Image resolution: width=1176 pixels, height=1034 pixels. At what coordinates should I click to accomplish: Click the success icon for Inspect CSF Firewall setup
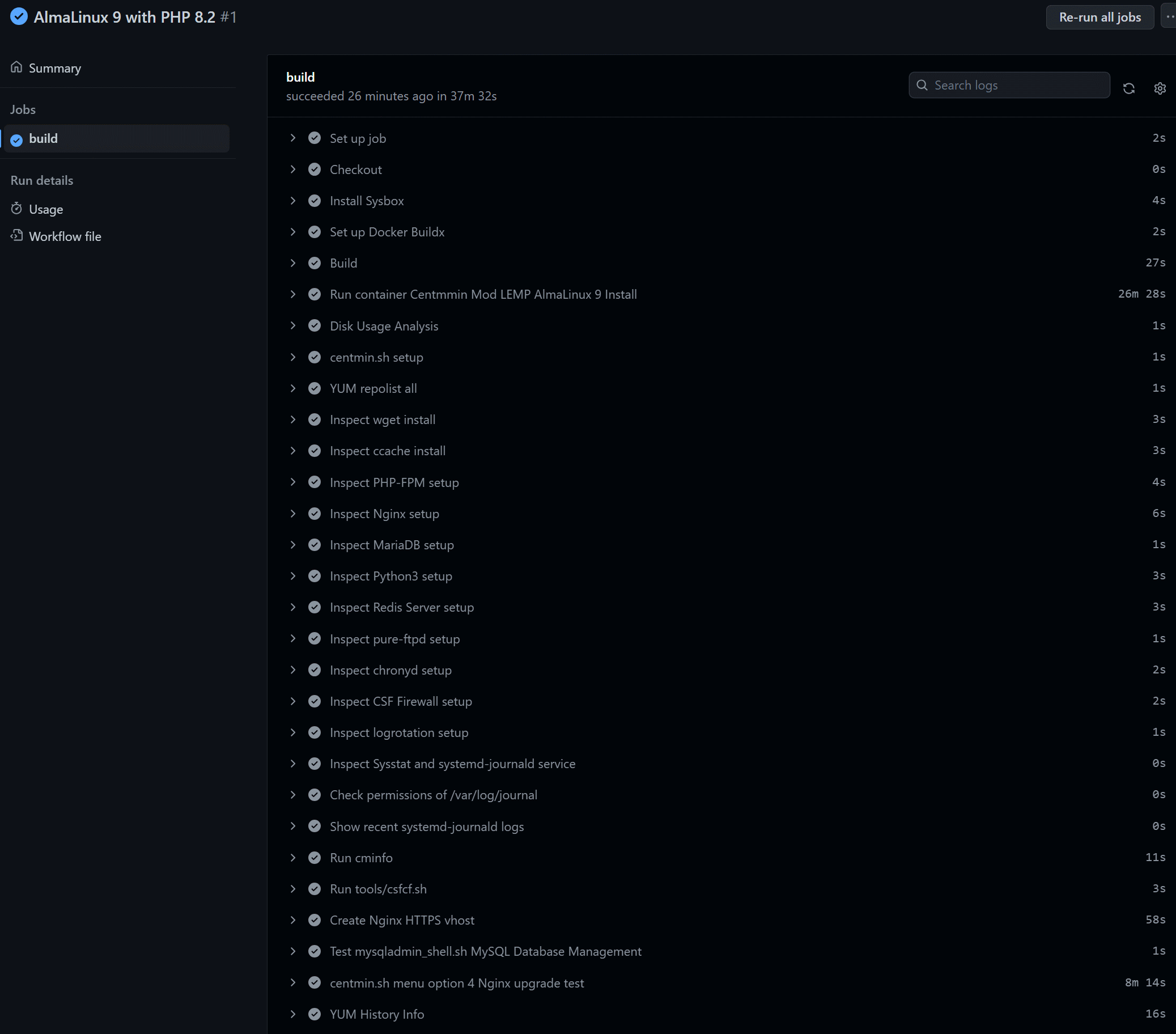coord(314,701)
